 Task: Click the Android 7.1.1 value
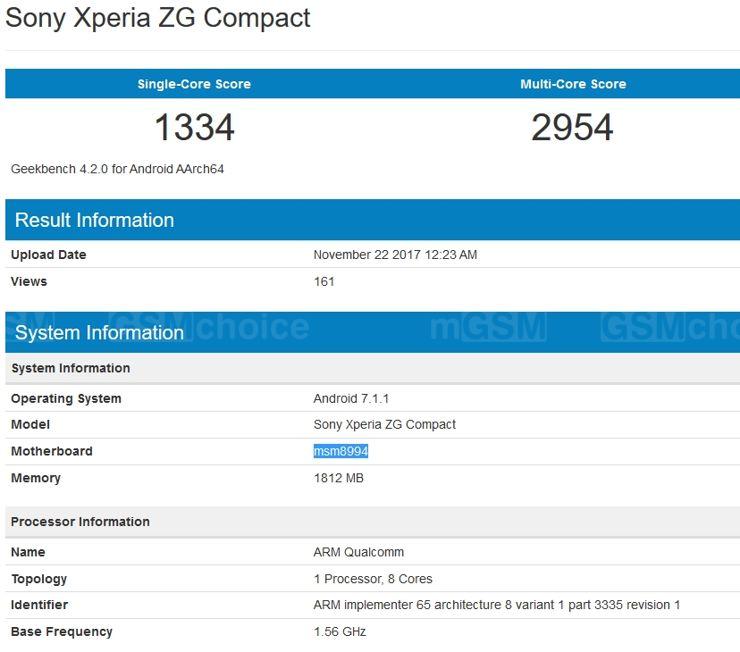click(x=351, y=399)
